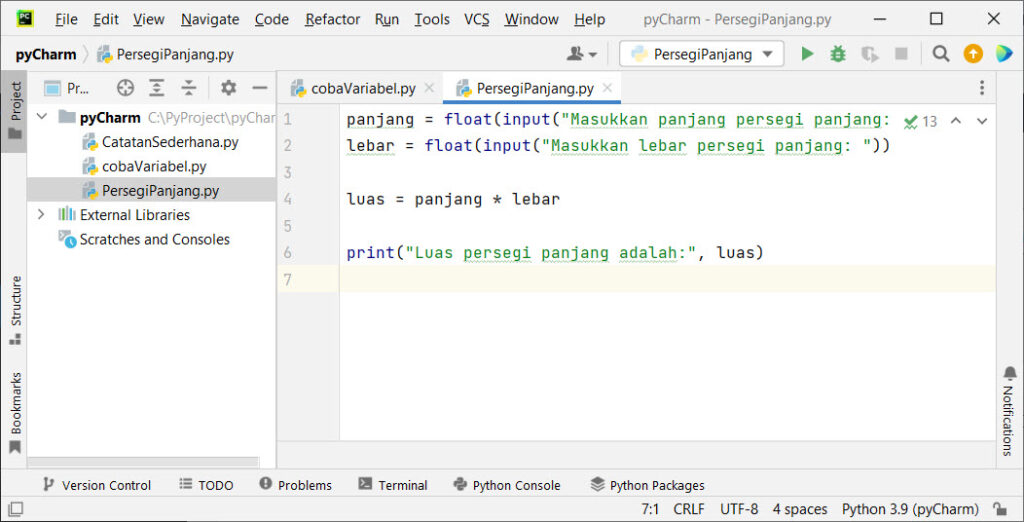Viewport: 1024px width, 522px height.
Task: Toggle the Project tool window side tab
Action: 15,111
